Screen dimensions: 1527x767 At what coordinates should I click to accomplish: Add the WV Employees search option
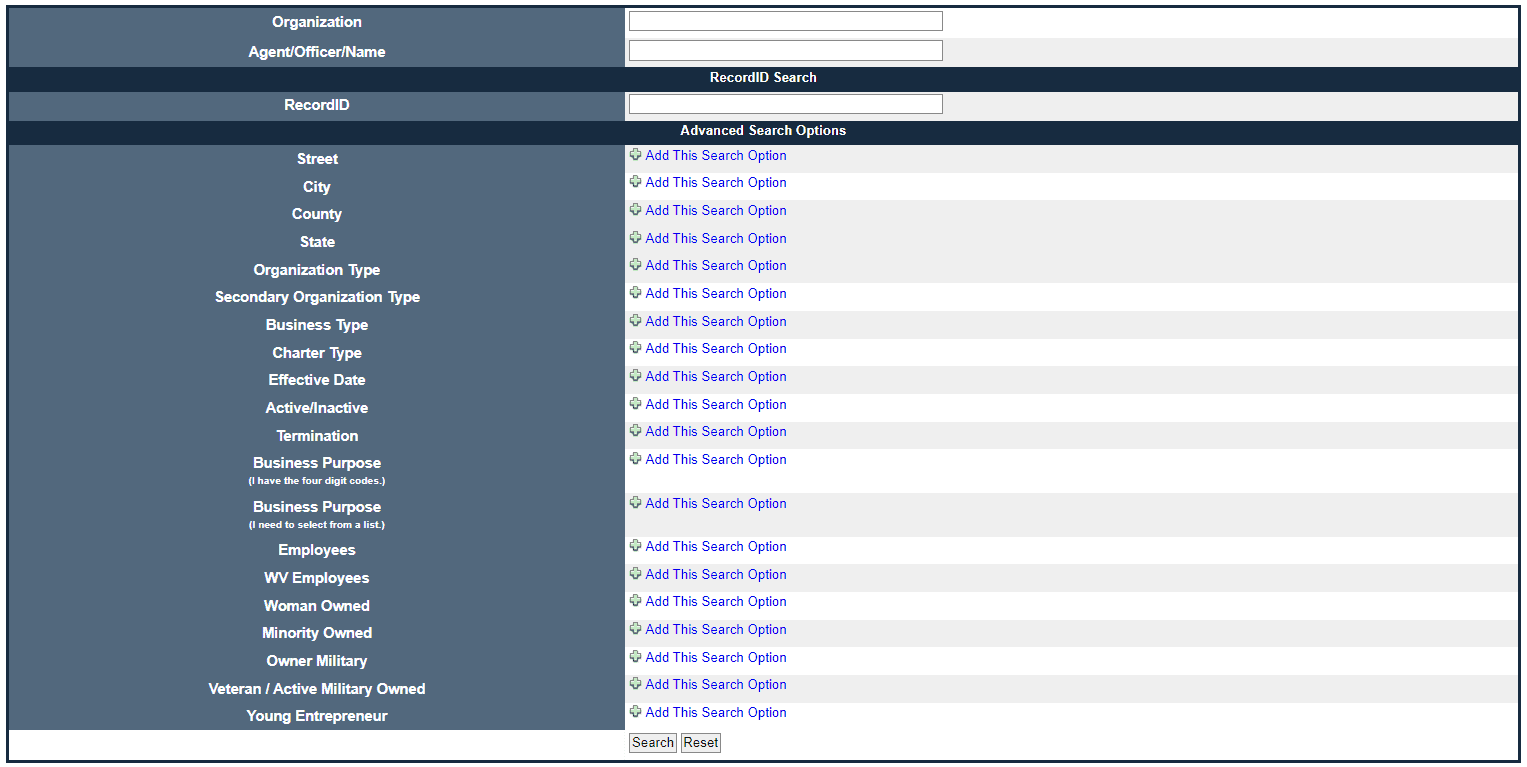(715, 574)
